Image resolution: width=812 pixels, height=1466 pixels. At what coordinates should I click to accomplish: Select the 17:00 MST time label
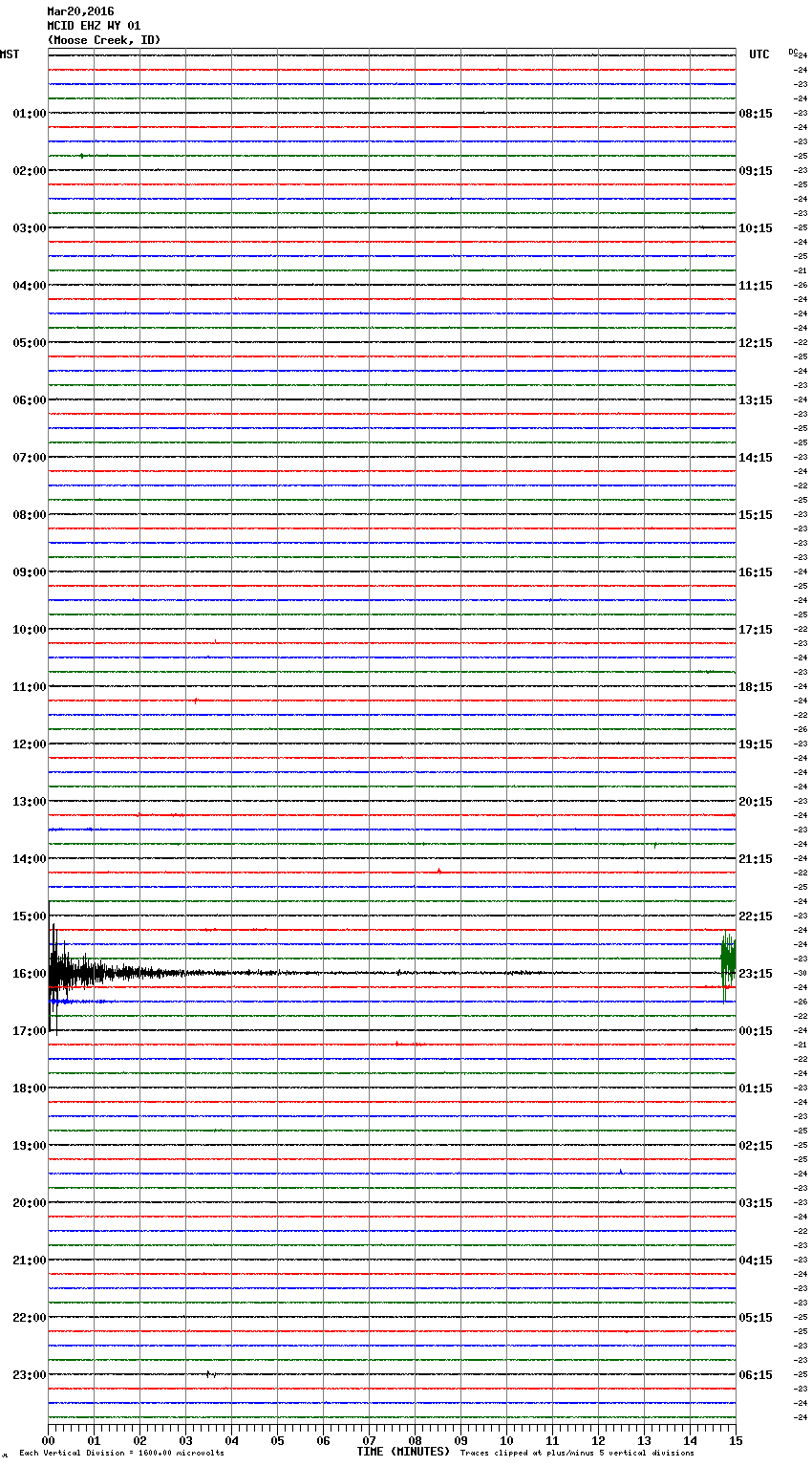pos(30,1031)
